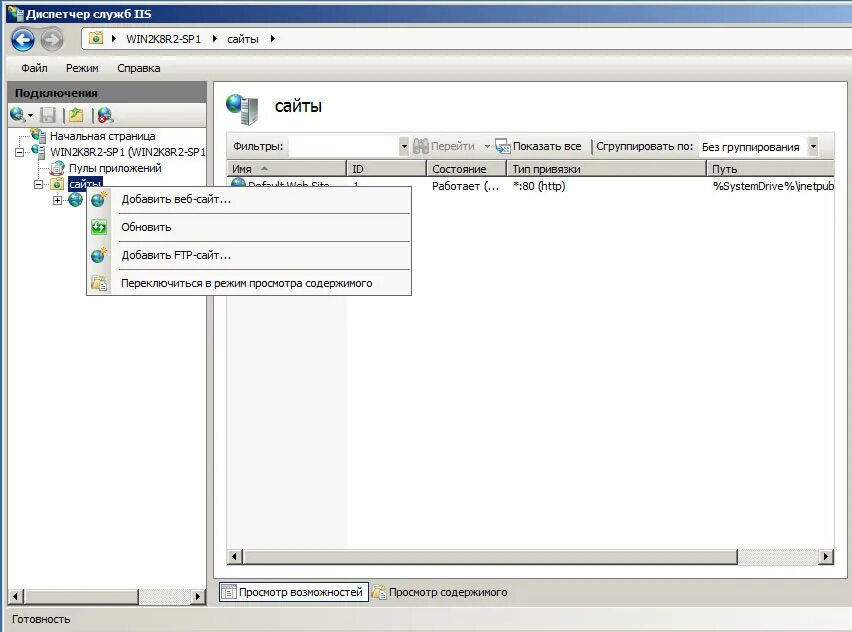Sort by the Имя column header
Screen dimensions: 852x632
pos(286,169)
